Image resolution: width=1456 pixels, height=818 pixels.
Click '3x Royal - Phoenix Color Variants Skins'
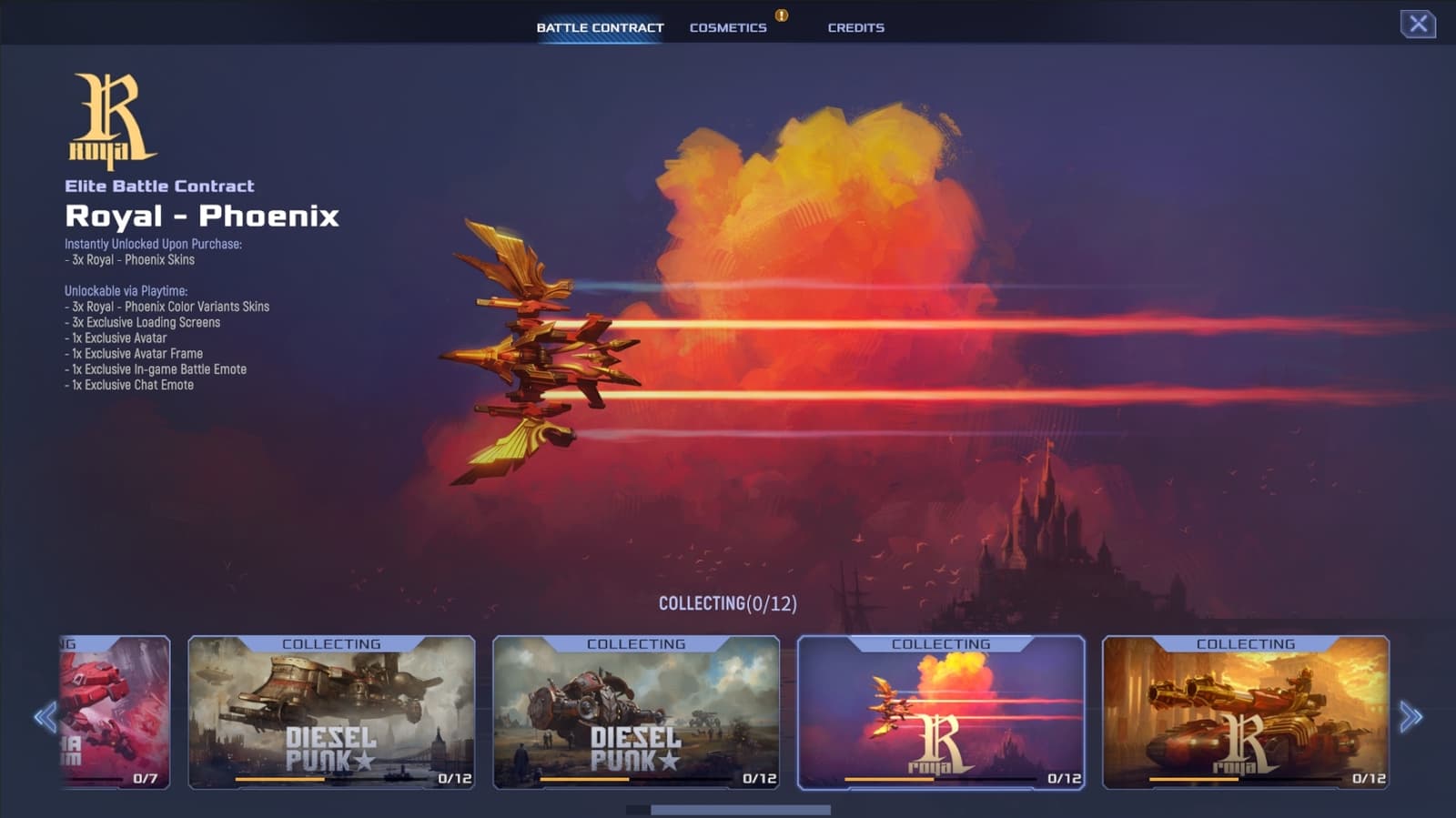pyautogui.click(x=167, y=307)
